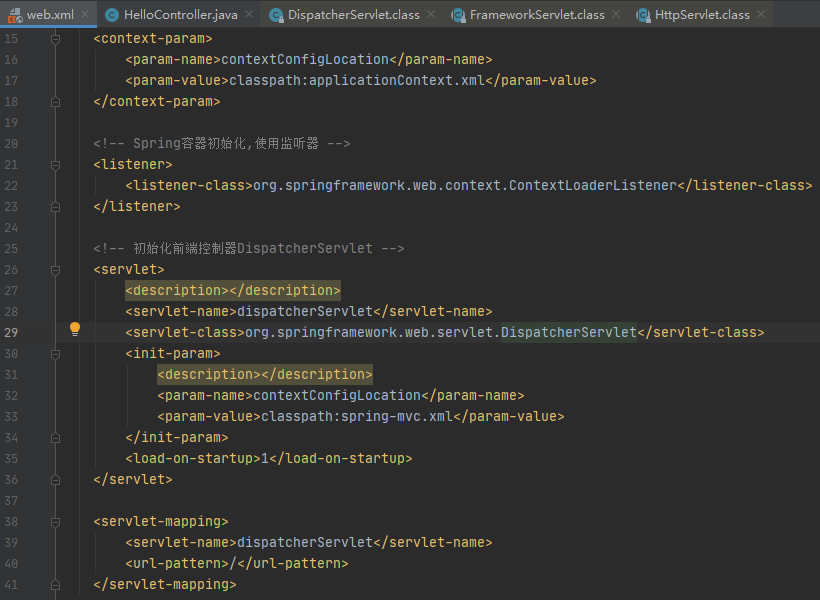
Task: Click the highlighted DispatcherServlet class reference
Action: [569, 331]
